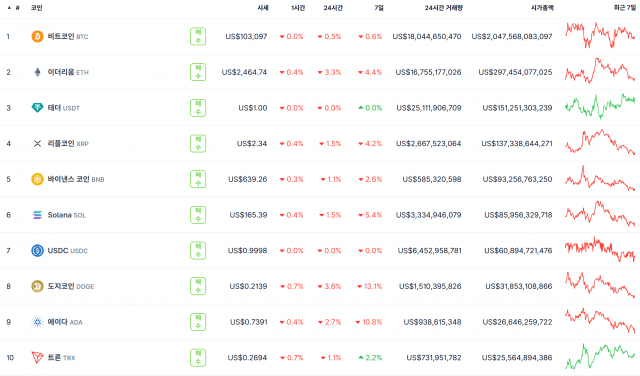Screen dimensions: 640x376
Task: Open the 이더리움 ETH coin link
Action: click(x=68, y=72)
